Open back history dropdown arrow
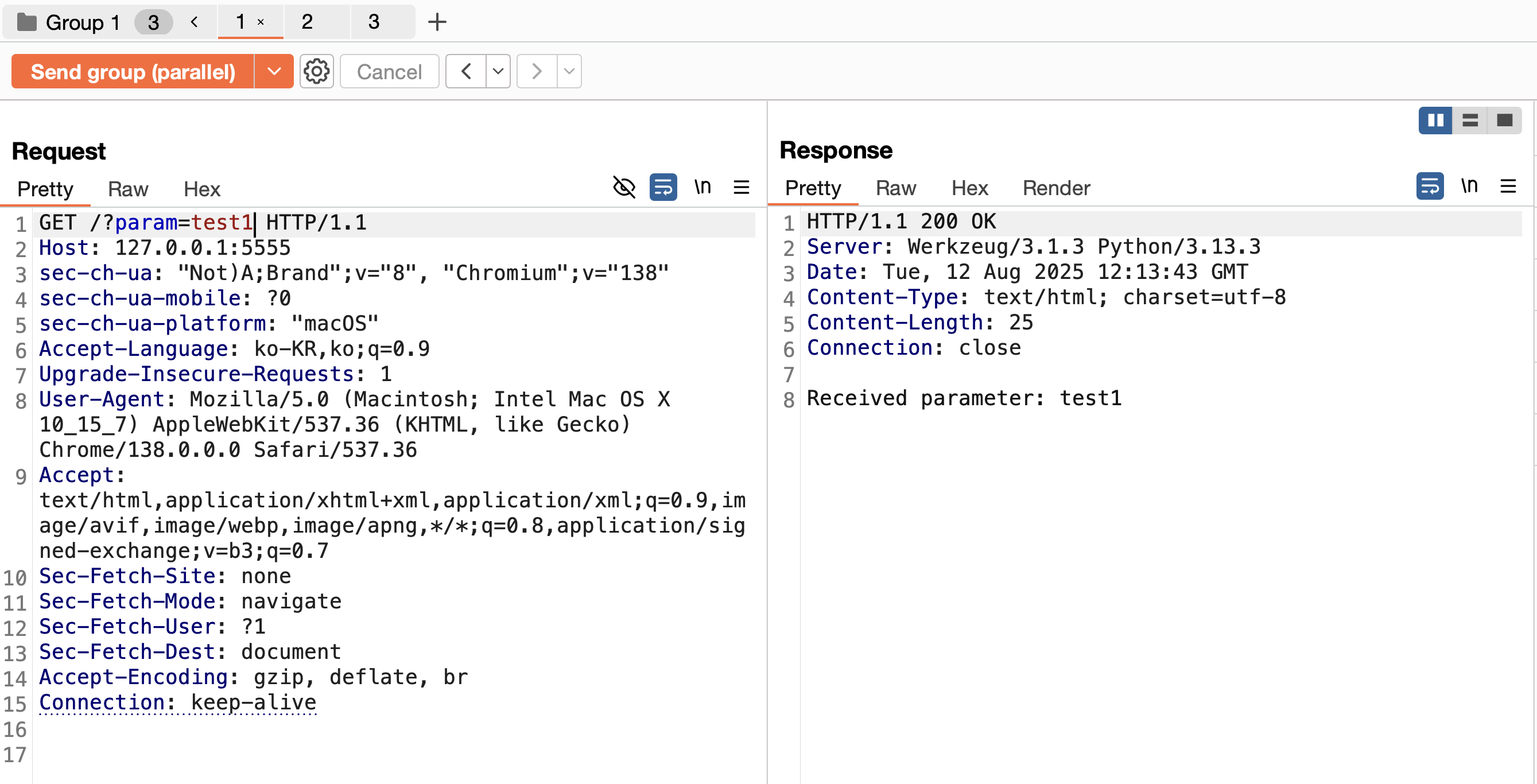Image resolution: width=1537 pixels, height=784 pixels. point(498,72)
